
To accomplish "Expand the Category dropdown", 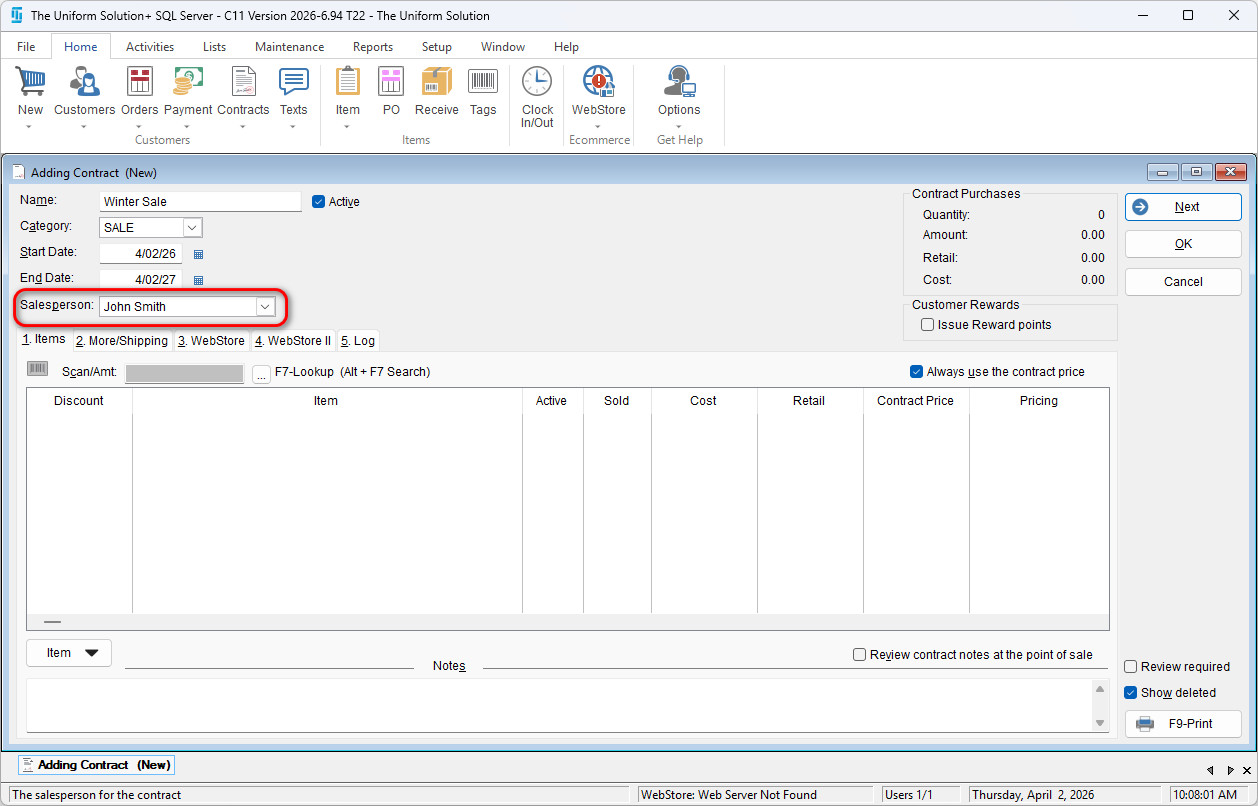I will pyautogui.click(x=192, y=228).
